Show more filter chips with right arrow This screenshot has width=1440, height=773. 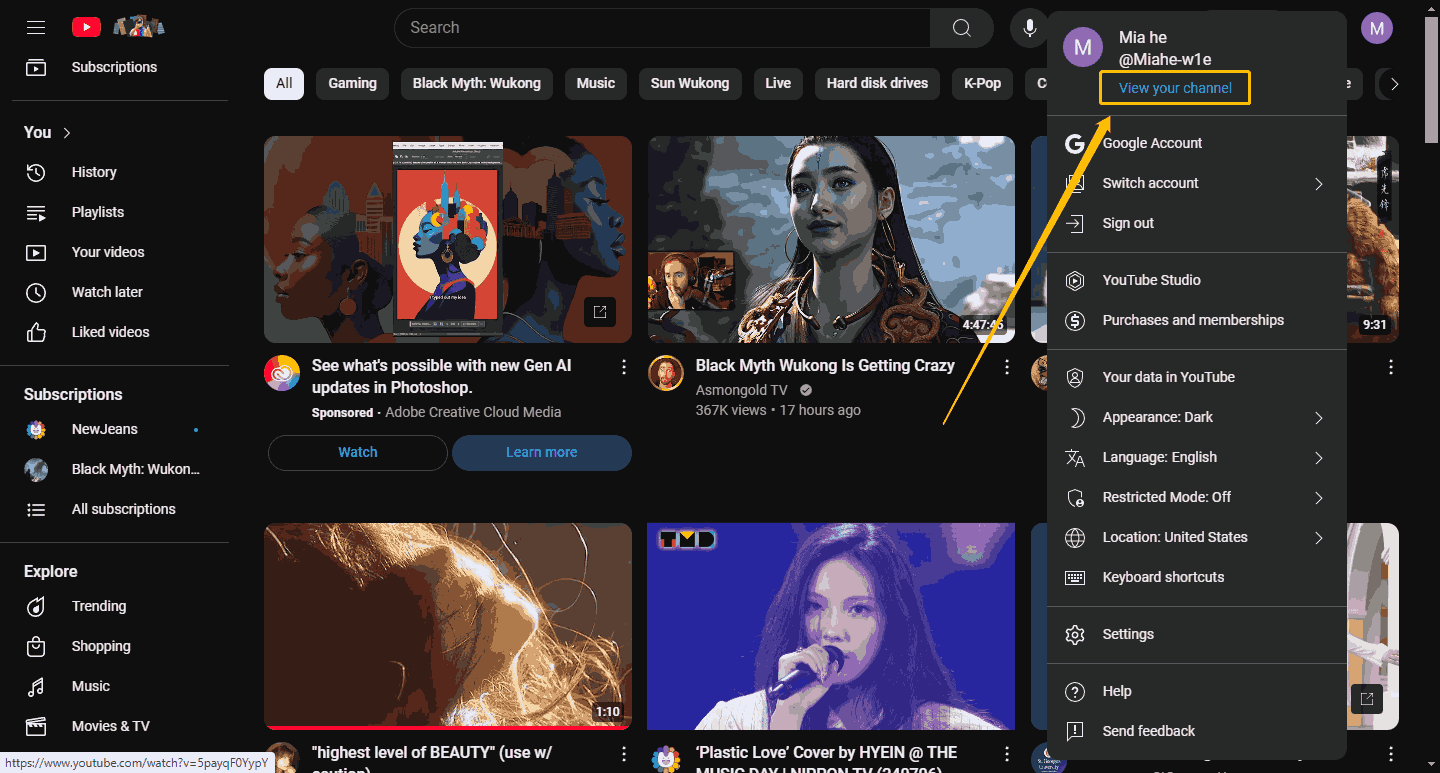tap(1395, 84)
